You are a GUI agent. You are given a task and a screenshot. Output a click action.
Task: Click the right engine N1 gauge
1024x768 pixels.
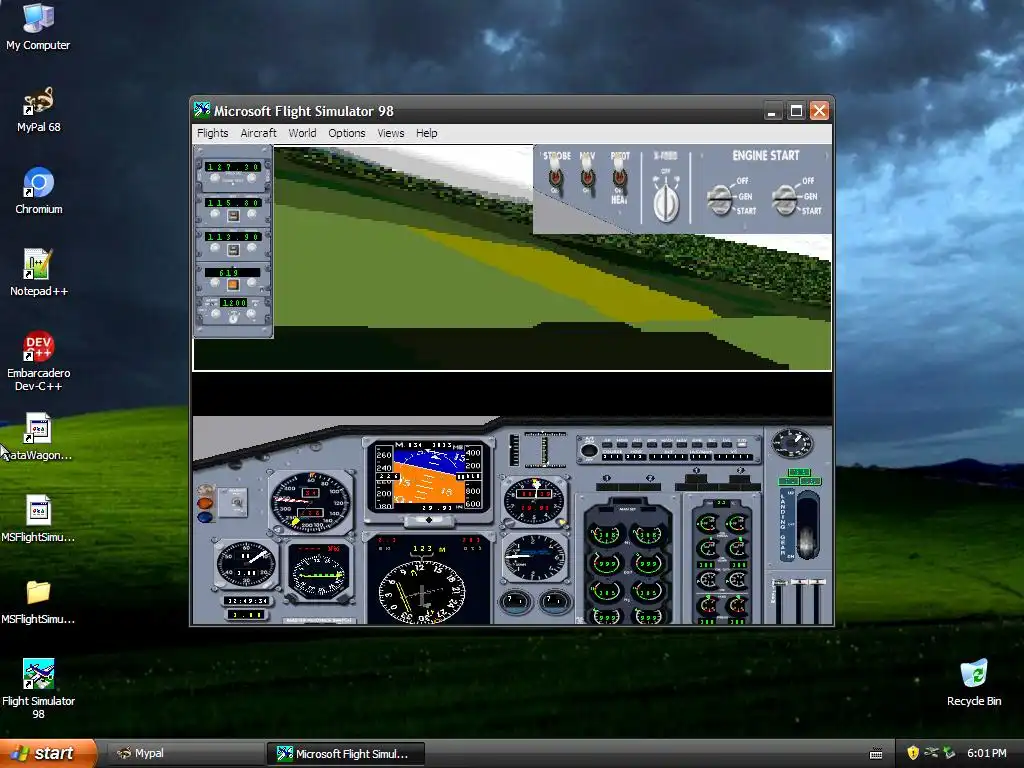coord(648,536)
